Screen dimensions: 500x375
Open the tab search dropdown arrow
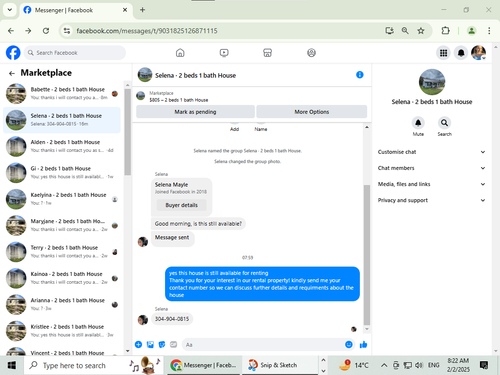10,10
